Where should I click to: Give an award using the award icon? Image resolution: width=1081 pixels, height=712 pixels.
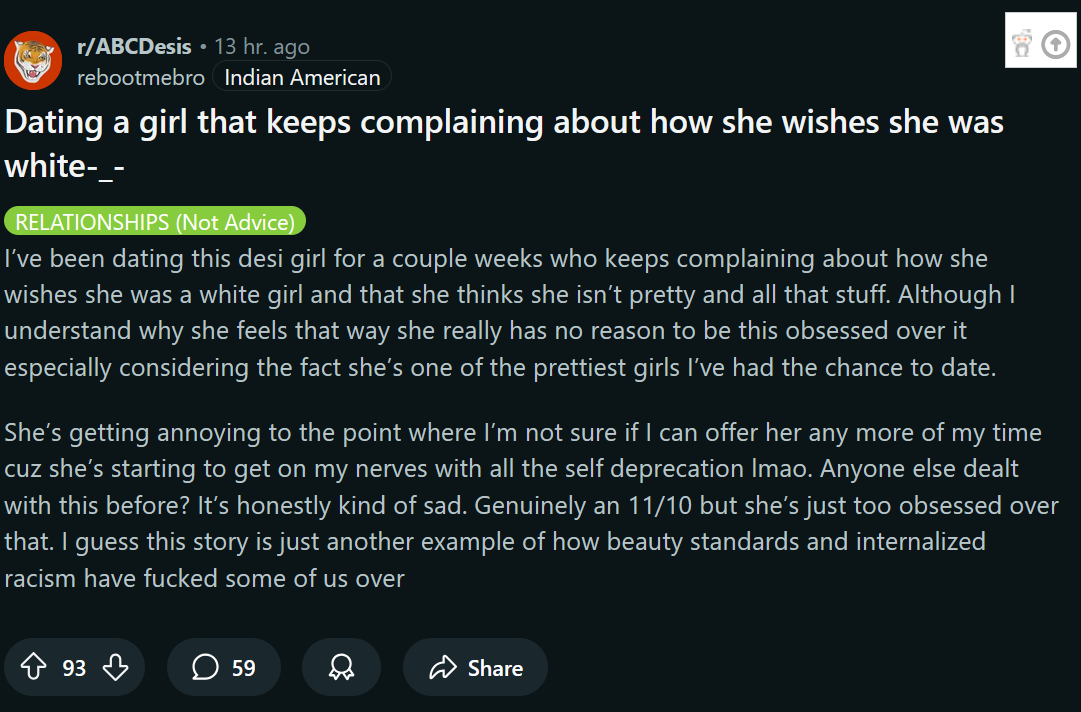[x=341, y=667]
